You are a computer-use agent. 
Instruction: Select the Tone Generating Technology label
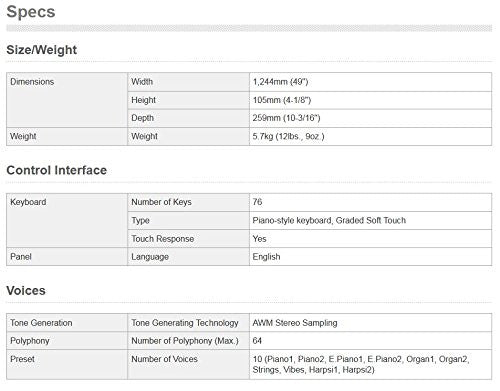(x=185, y=323)
